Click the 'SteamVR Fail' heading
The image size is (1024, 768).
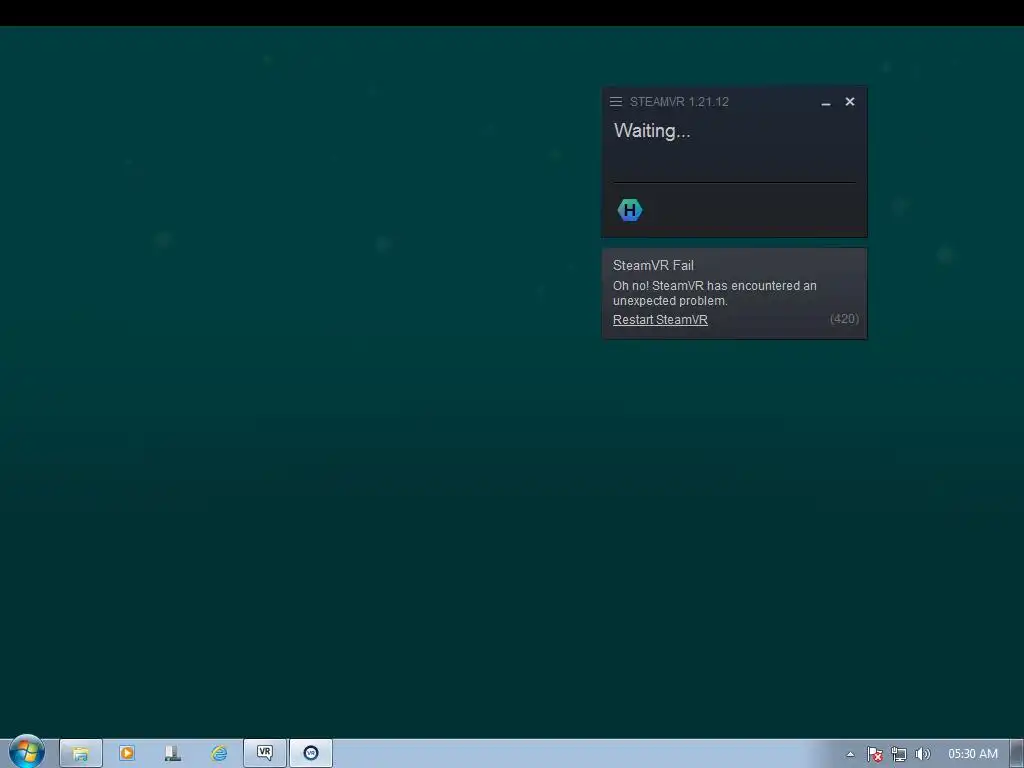click(x=653, y=265)
